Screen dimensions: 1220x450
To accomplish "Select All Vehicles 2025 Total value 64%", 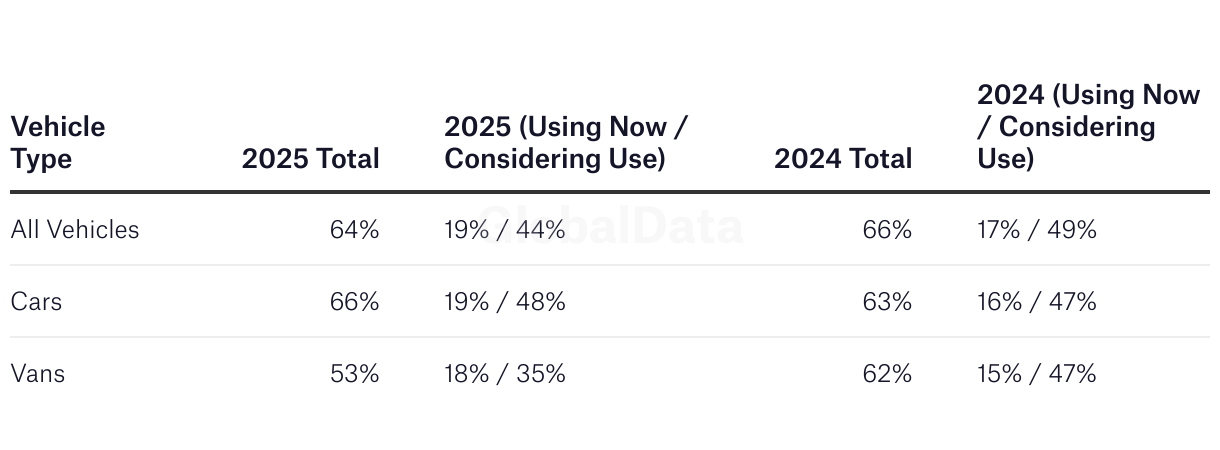I will click(354, 229).
